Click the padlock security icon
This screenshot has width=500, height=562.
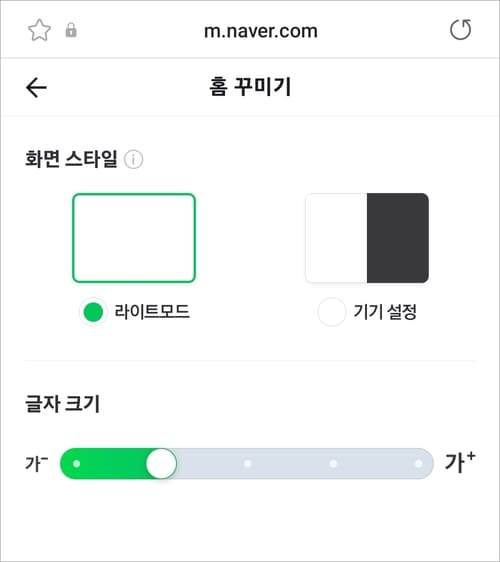point(71,30)
